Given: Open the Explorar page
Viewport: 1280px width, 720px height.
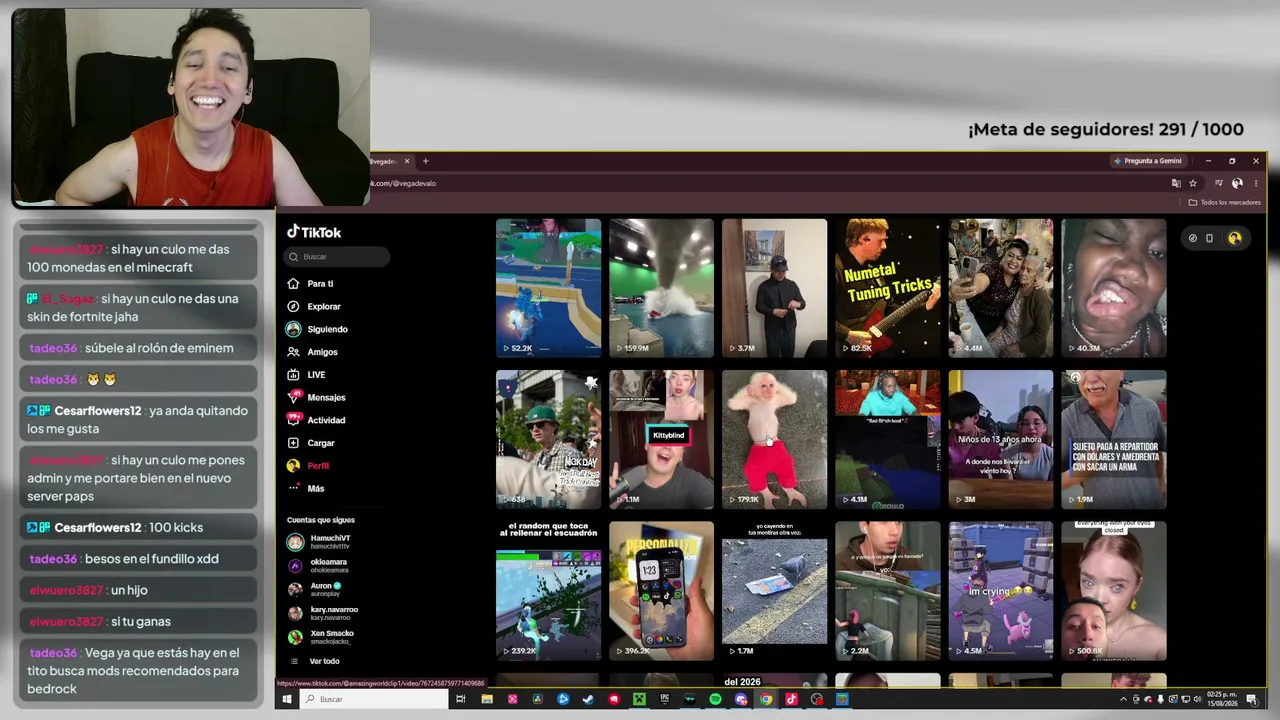Looking at the screenshot, I should [314, 306].
